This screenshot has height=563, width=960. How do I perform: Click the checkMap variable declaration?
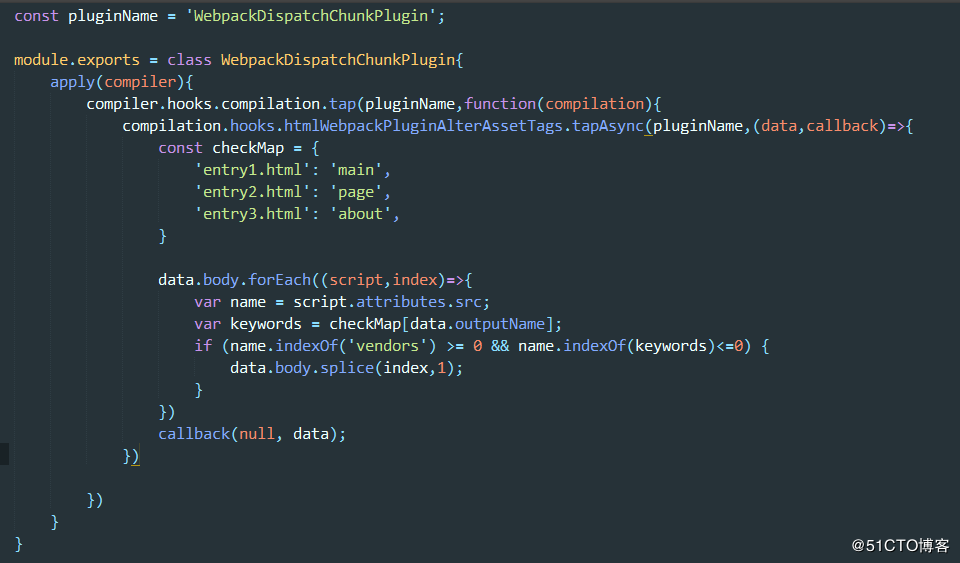(248, 148)
